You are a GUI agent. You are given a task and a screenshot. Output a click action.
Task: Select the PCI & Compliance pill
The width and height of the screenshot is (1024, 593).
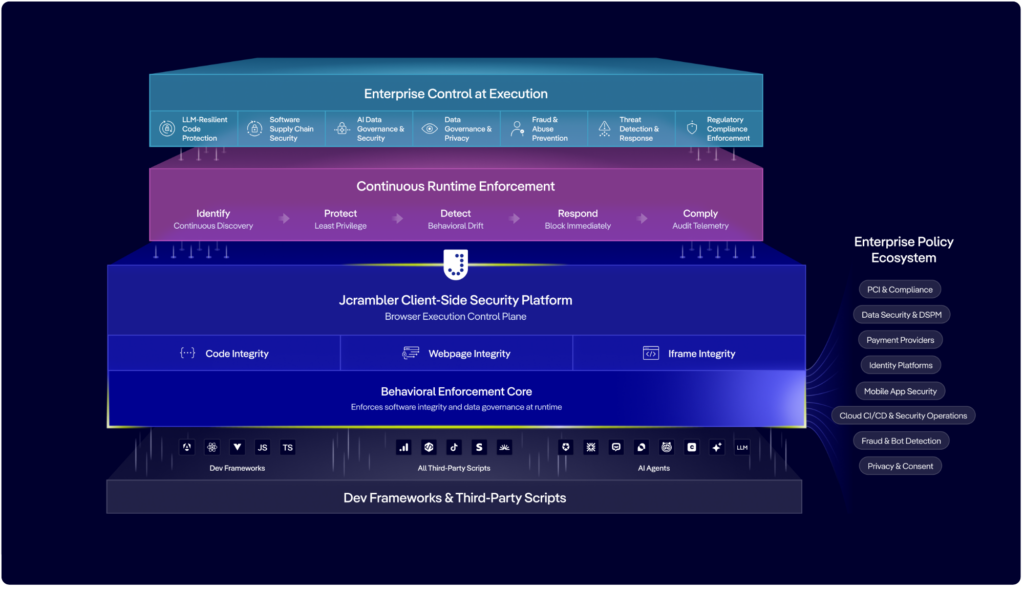click(x=900, y=289)
